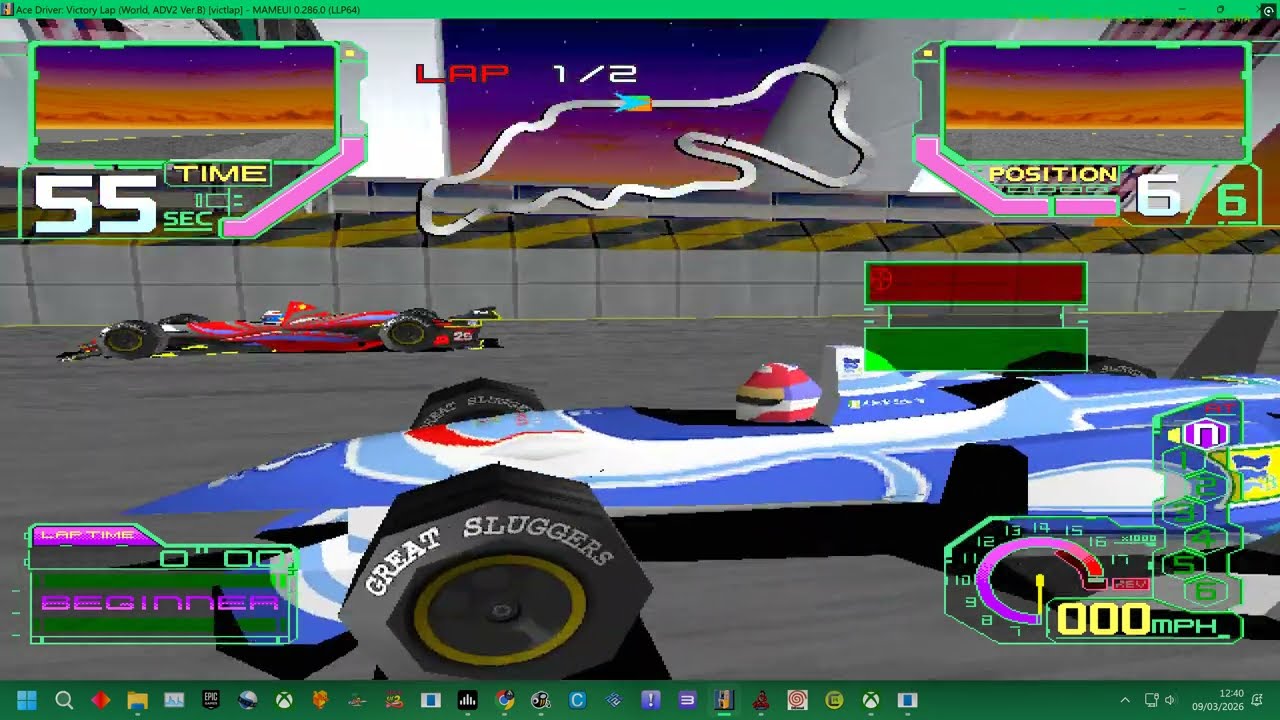1280x720 pixels.
Task: Click the MAME window title bar text
Action: pos(188,9)
